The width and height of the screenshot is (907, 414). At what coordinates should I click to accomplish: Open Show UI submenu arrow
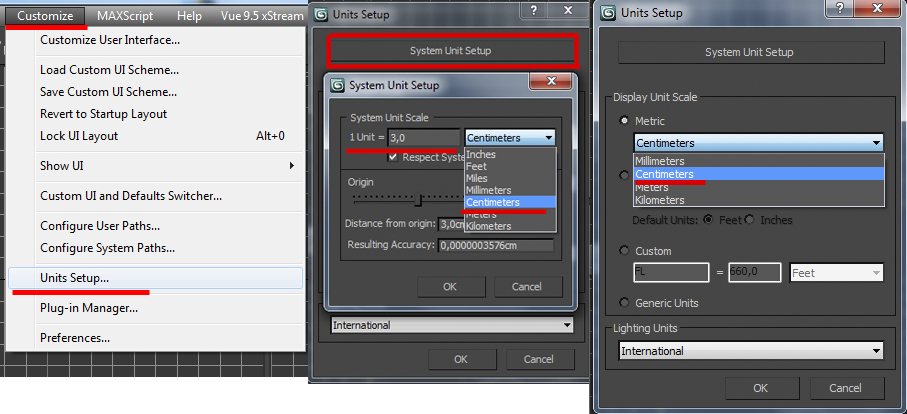pyautogui.click(x=292, y=166)
